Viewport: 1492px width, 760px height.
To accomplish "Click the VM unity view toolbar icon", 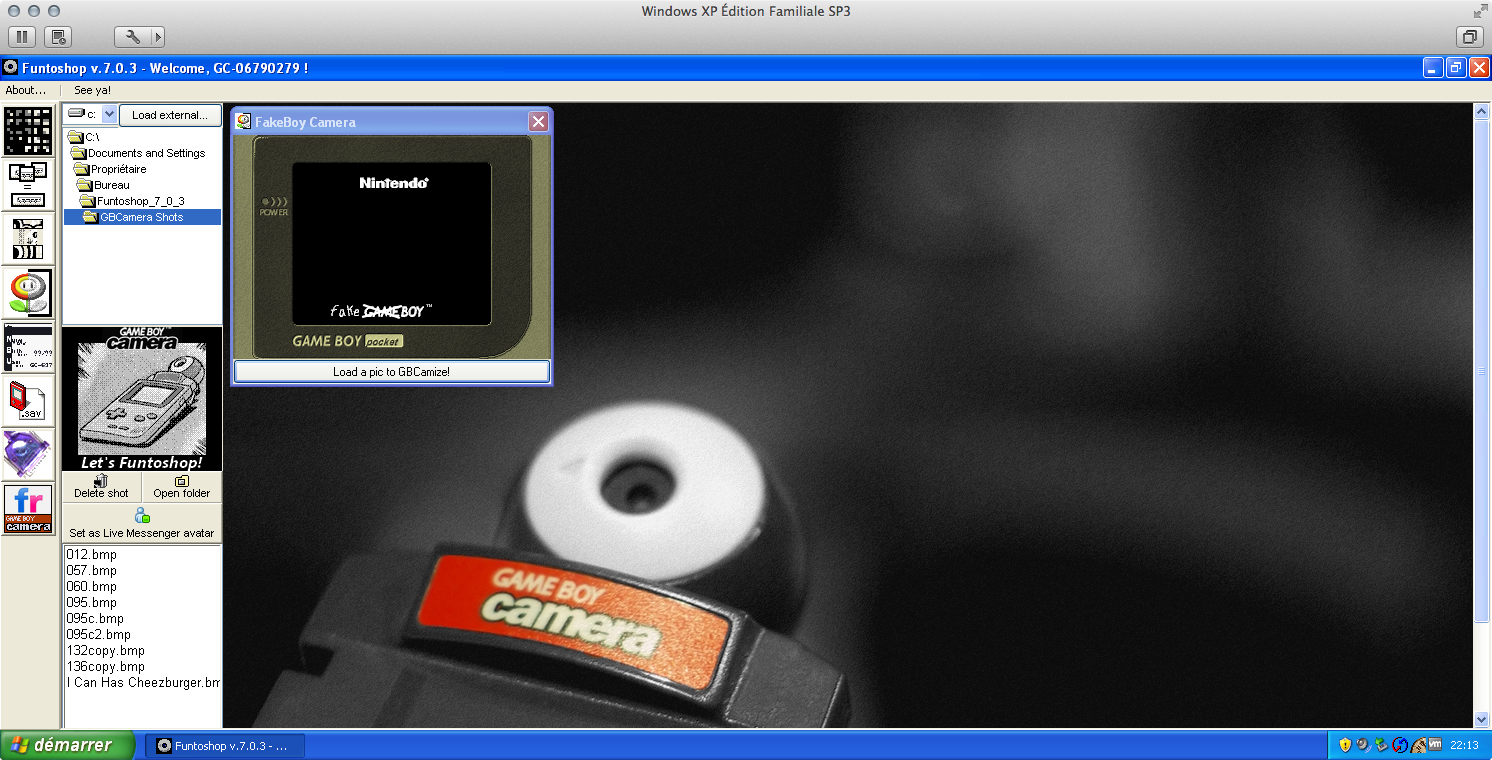I will (1470, 37).
